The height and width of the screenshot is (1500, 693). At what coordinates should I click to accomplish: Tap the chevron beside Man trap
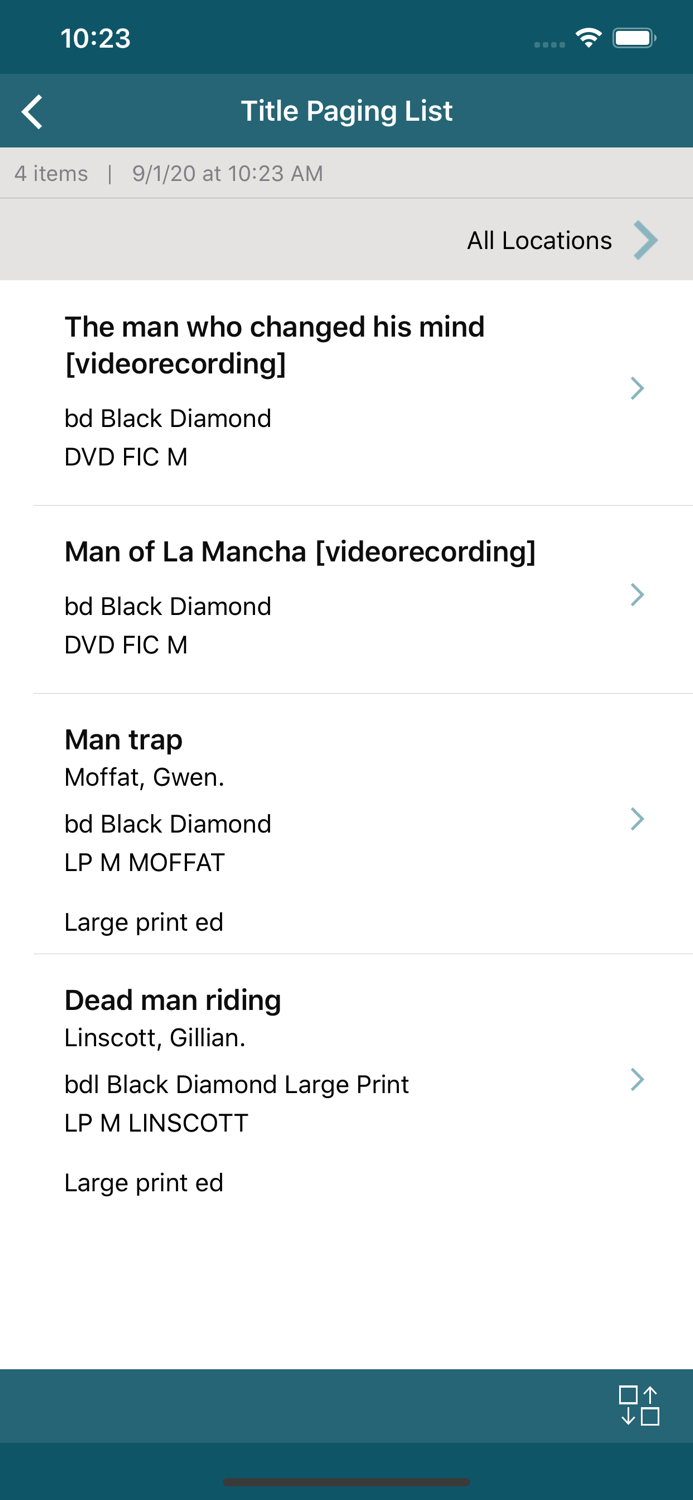(637, 819)
